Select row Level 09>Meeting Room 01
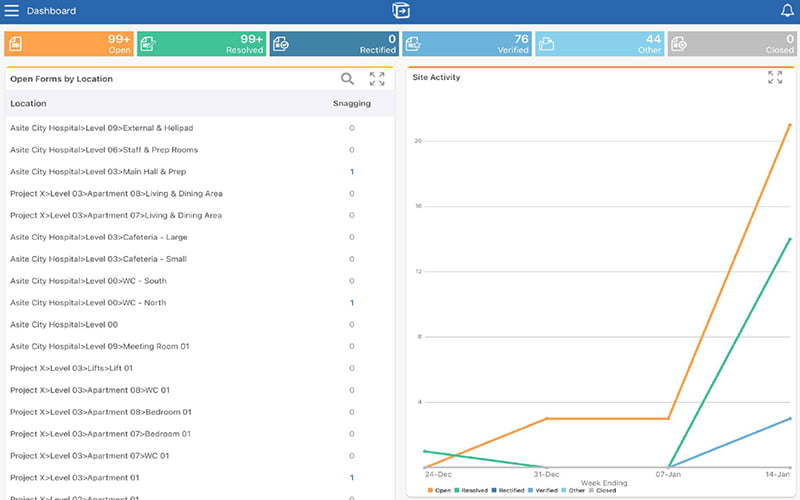Image resolution: width=800 pixels, height=500 pixels. 199,346
